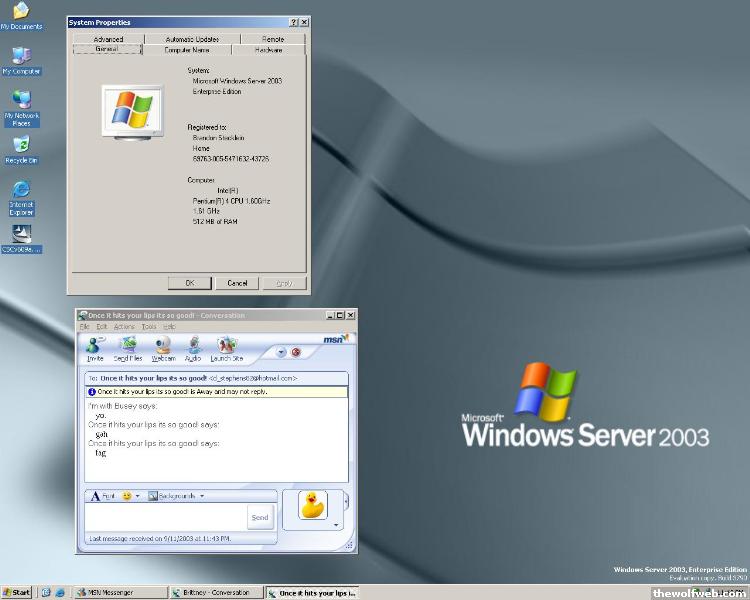Switch to the Advanced tab

pyautogui.click(x=108, y=39)
